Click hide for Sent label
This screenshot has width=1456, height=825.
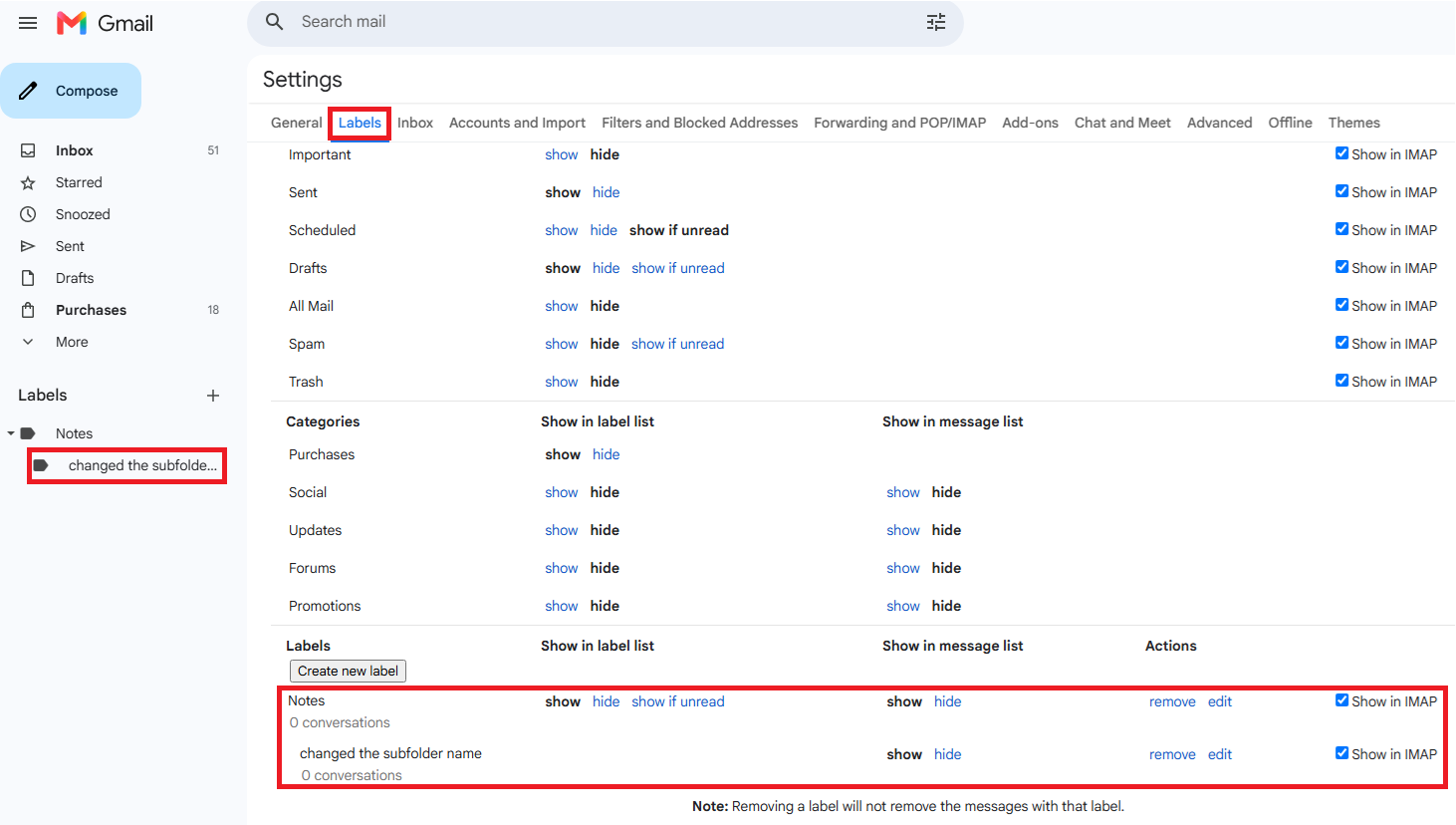tap(606, 192)
